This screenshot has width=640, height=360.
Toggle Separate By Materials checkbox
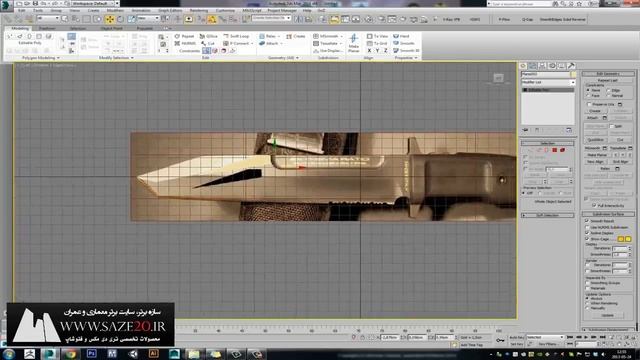coord(587,288)
